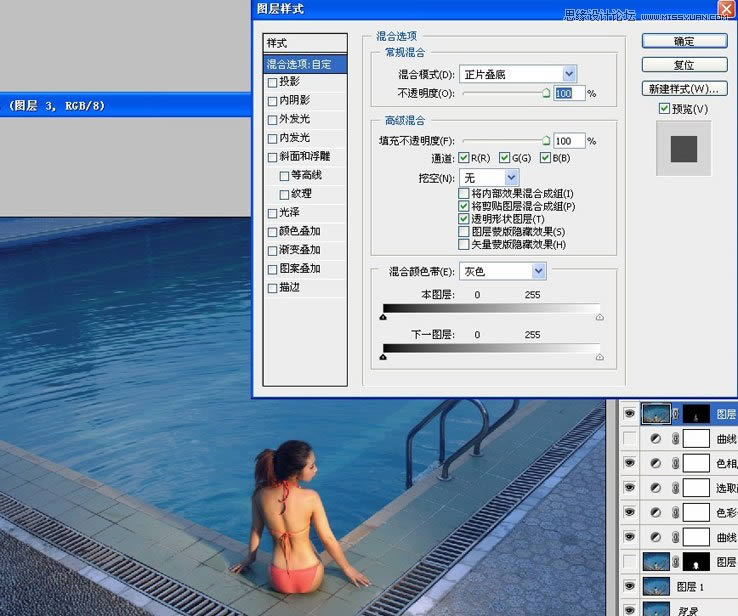Open the 混合颜色带 dropdown showing 灰色
This screenshot has width=738, height=616.
(x=538, y=271)
